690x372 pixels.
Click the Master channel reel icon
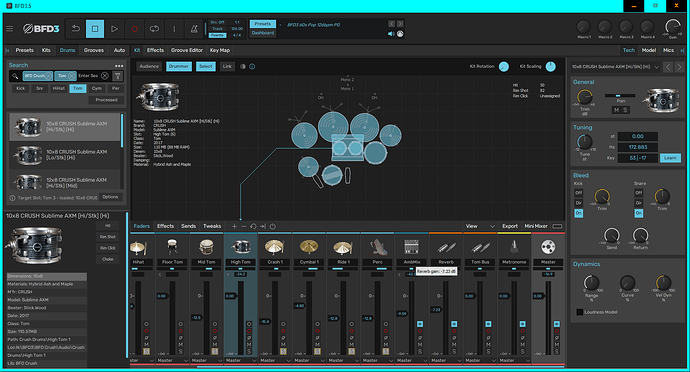[548, 247]
